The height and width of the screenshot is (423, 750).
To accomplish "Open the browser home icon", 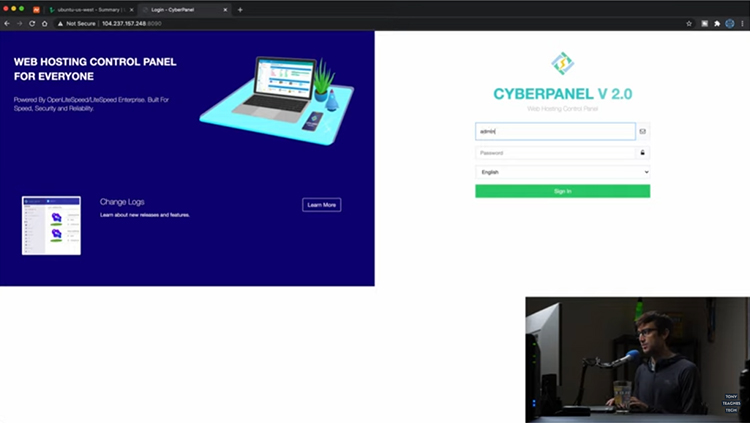I will (44, 23).
